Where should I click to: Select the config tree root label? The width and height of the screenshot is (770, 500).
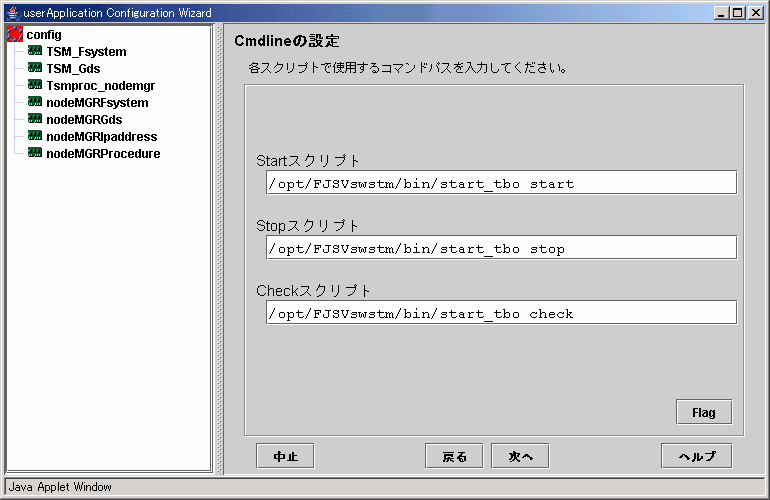(x=44, y=35)
